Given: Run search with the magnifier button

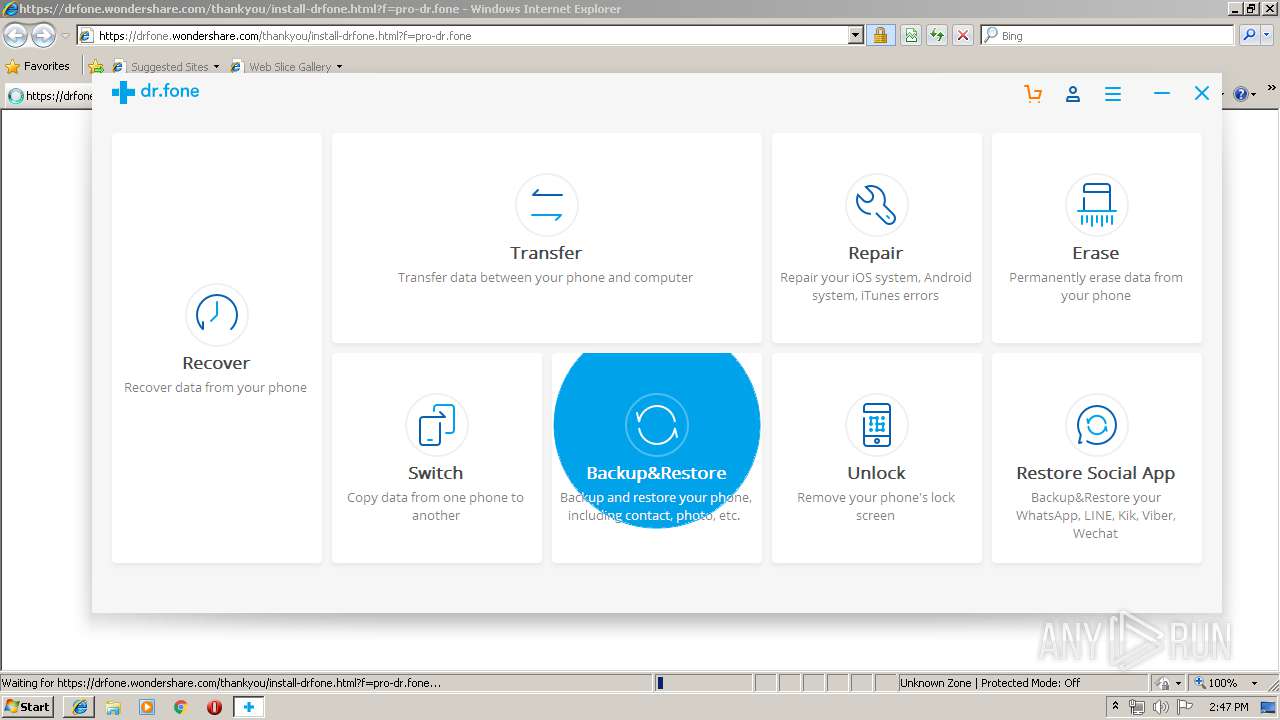Looking at the screenshot, I should 1249,35.
